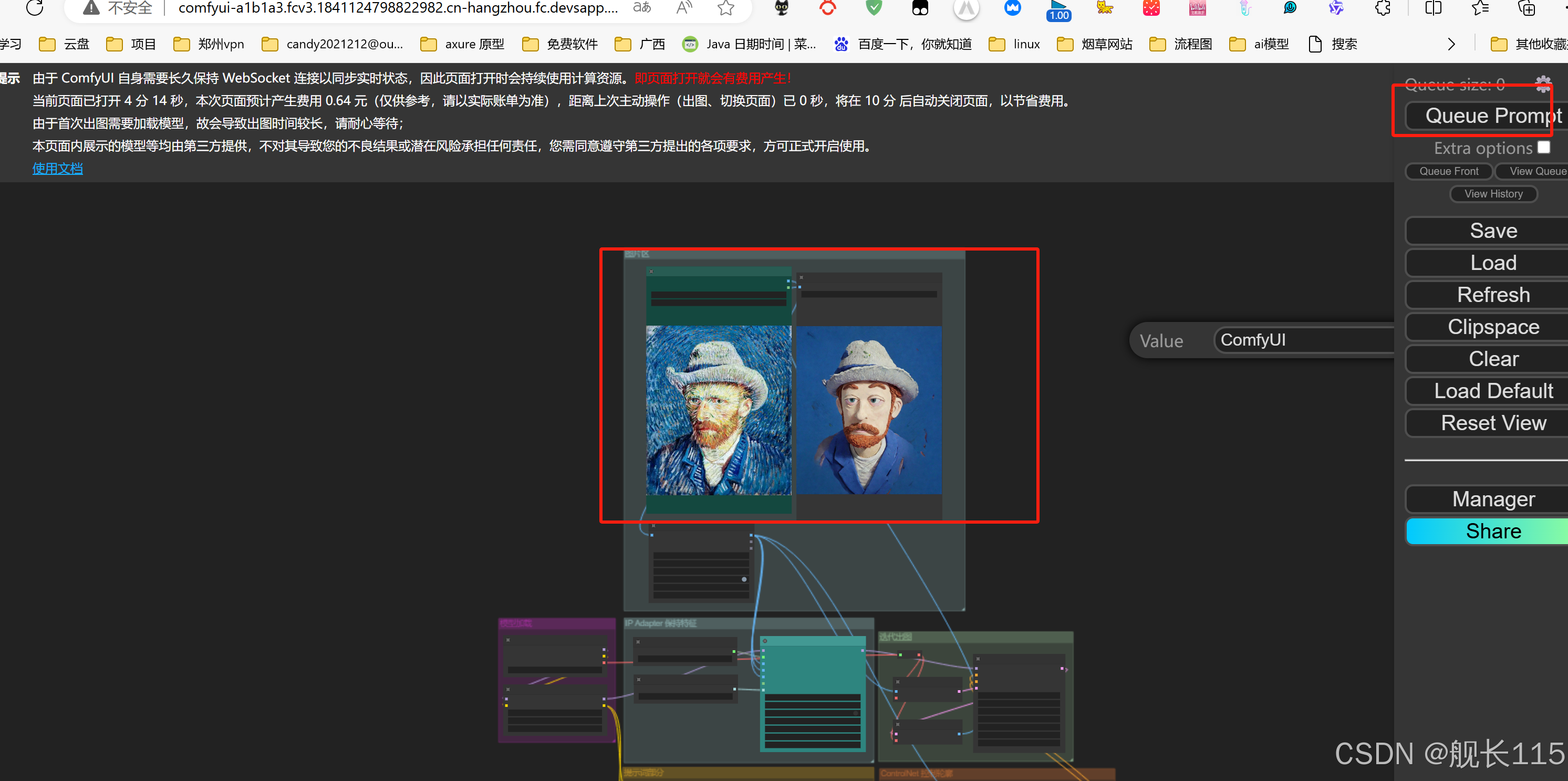
Task: Reload the page with the browser refresh icon
Action: pos(35,8)
